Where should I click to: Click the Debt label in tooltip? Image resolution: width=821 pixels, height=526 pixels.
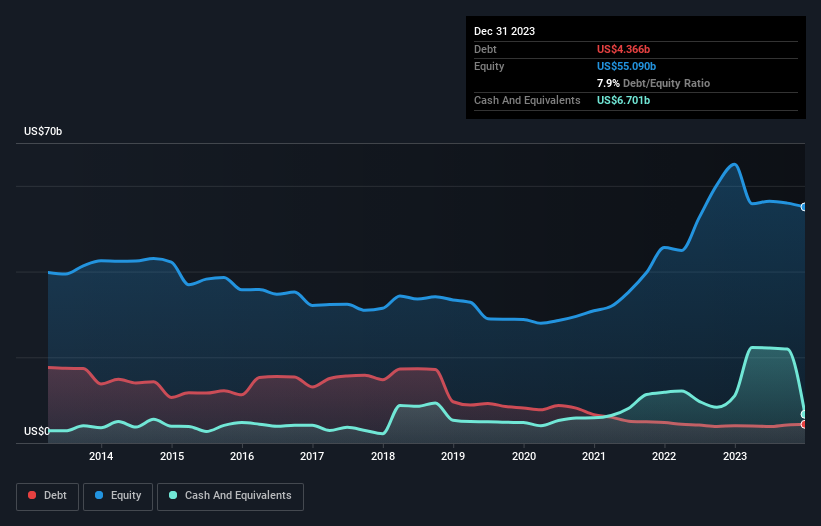(485, 49)
